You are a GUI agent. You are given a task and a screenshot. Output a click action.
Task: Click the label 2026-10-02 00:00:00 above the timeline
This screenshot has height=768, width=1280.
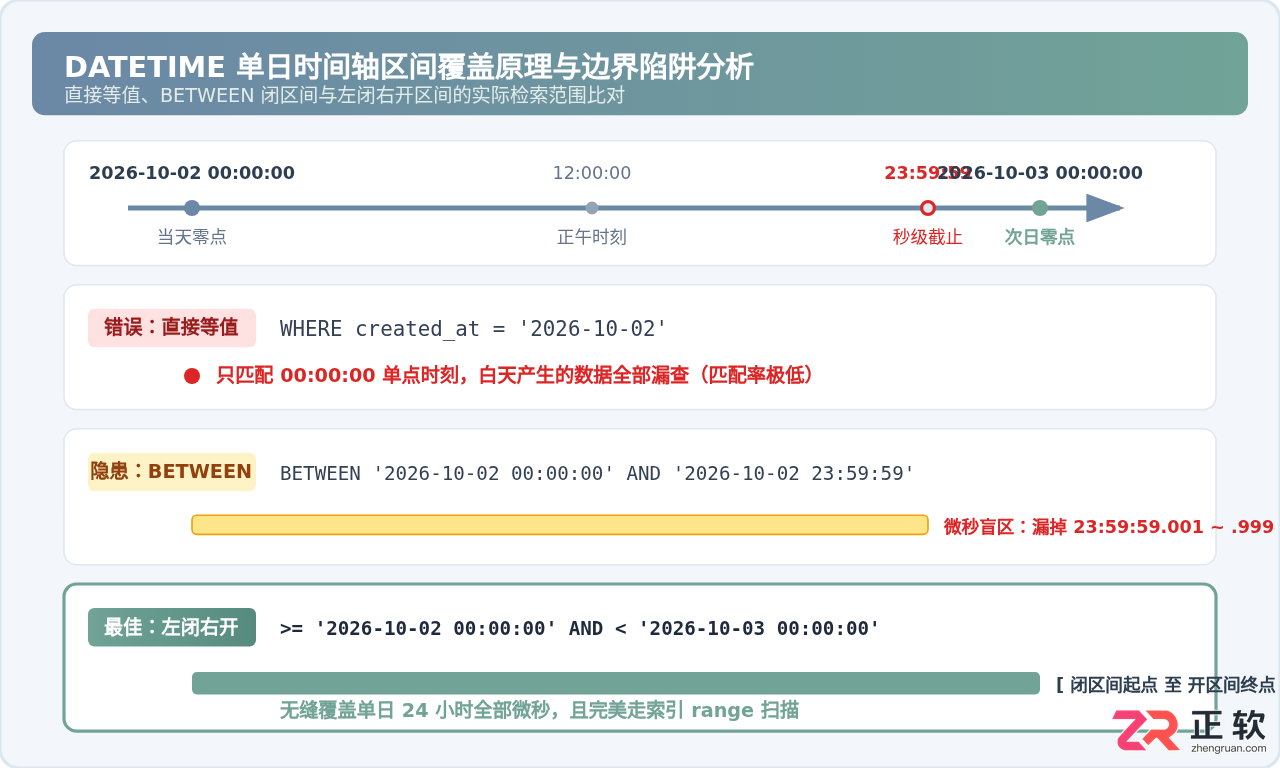(192, 173)
